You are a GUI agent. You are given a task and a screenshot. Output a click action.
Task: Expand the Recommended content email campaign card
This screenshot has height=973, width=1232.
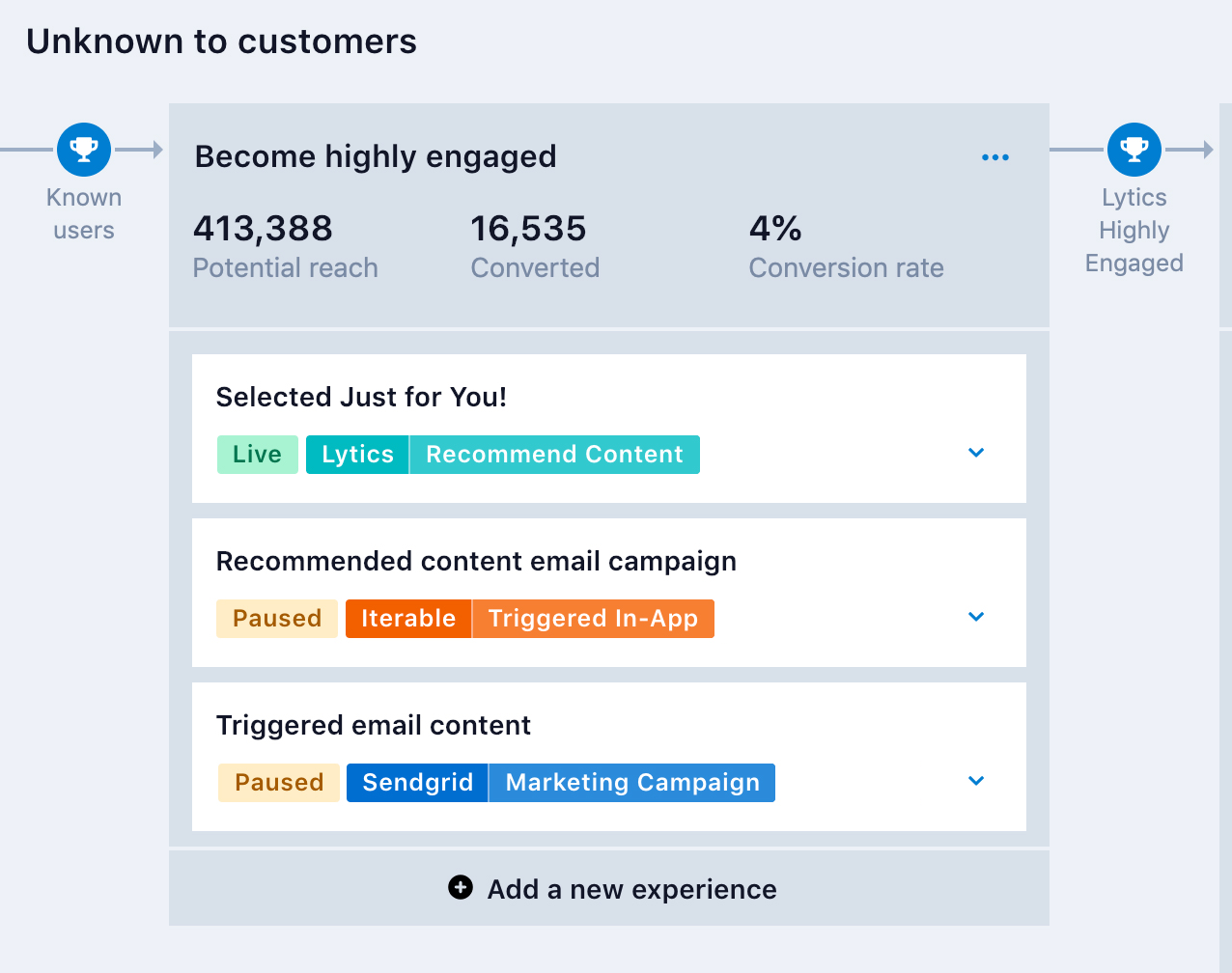[x=976, y=617]
